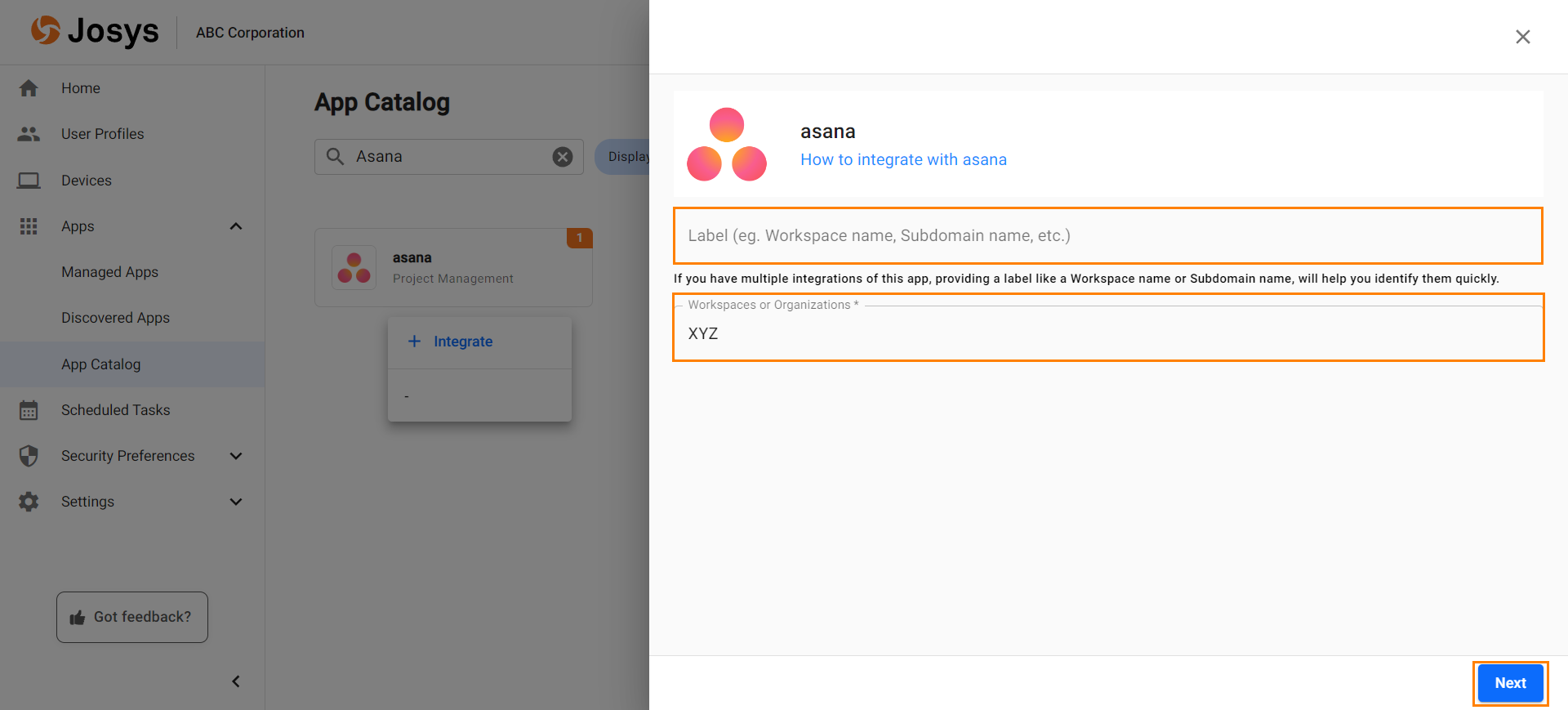1568x710 pixels.
Task: Expand the Settings submenu
Action: point(236,502)
